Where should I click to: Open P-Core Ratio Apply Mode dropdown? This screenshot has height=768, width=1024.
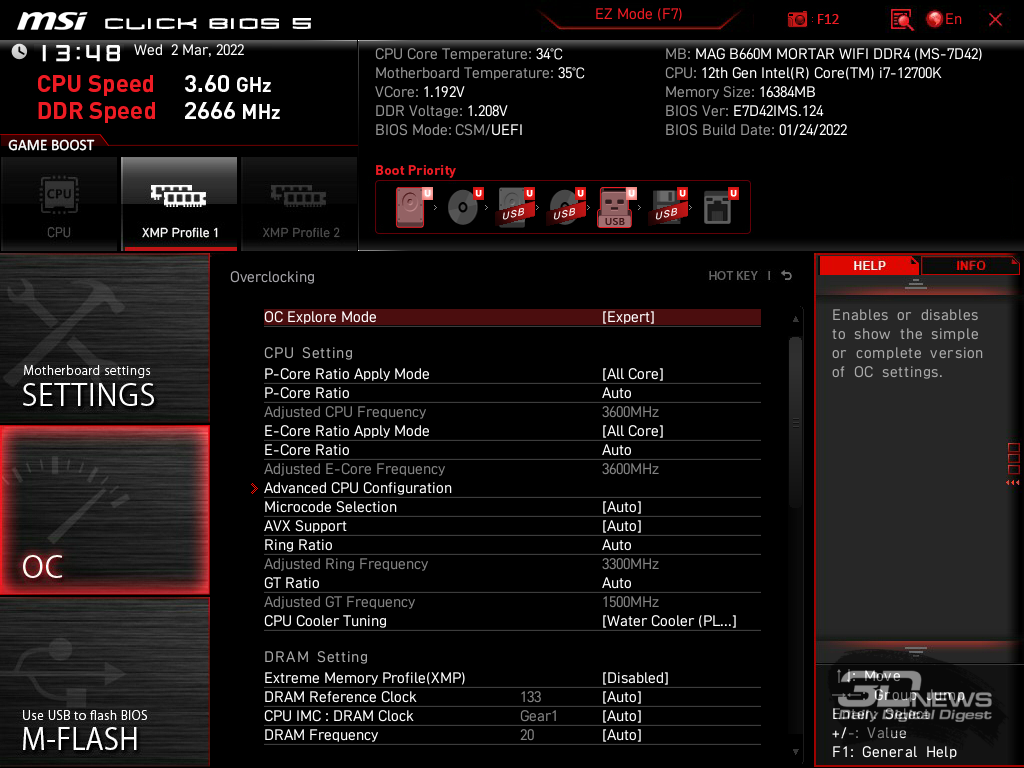(512, 374)
